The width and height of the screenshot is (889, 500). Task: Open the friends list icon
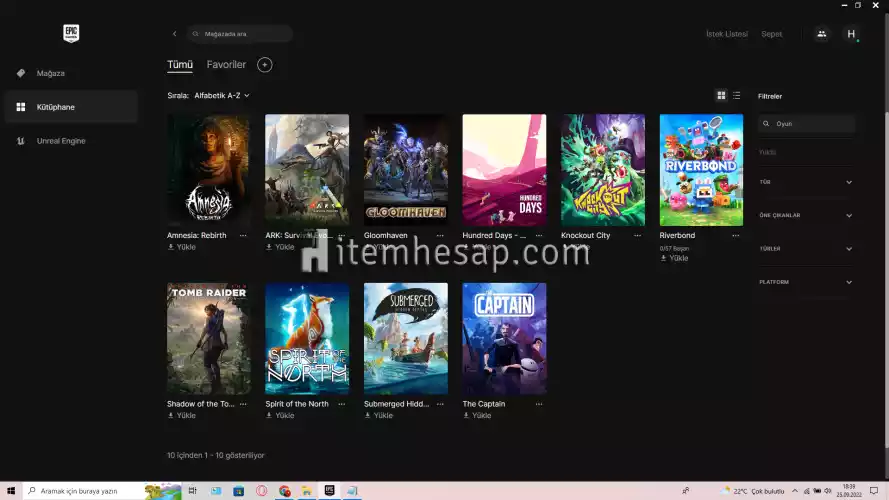[821, 34]
